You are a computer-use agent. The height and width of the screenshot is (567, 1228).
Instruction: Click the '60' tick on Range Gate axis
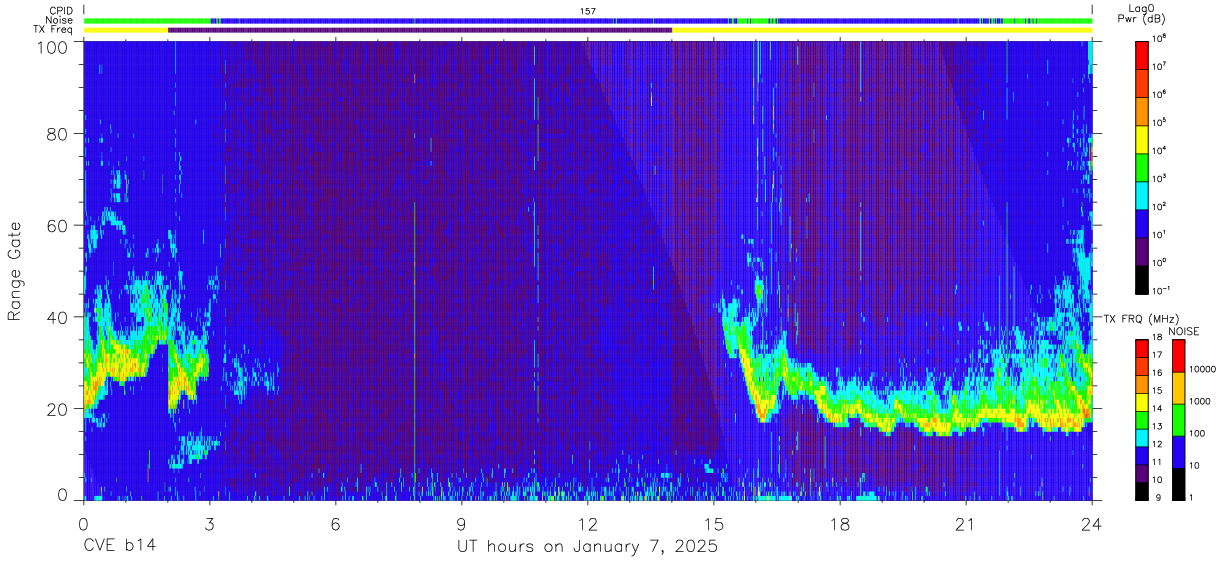[57, 225]
